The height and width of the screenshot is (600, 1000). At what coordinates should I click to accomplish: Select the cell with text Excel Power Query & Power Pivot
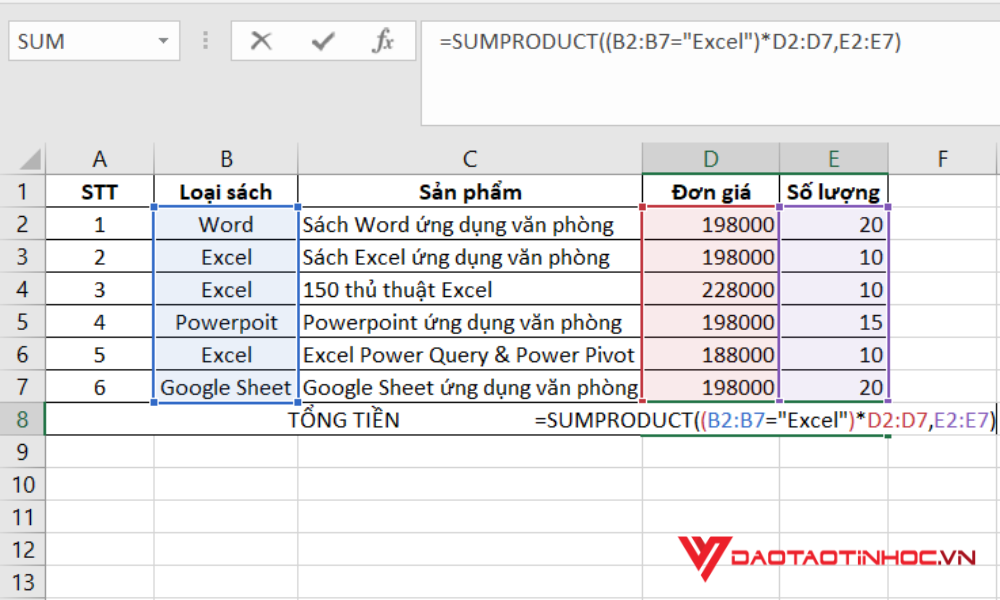468,354
